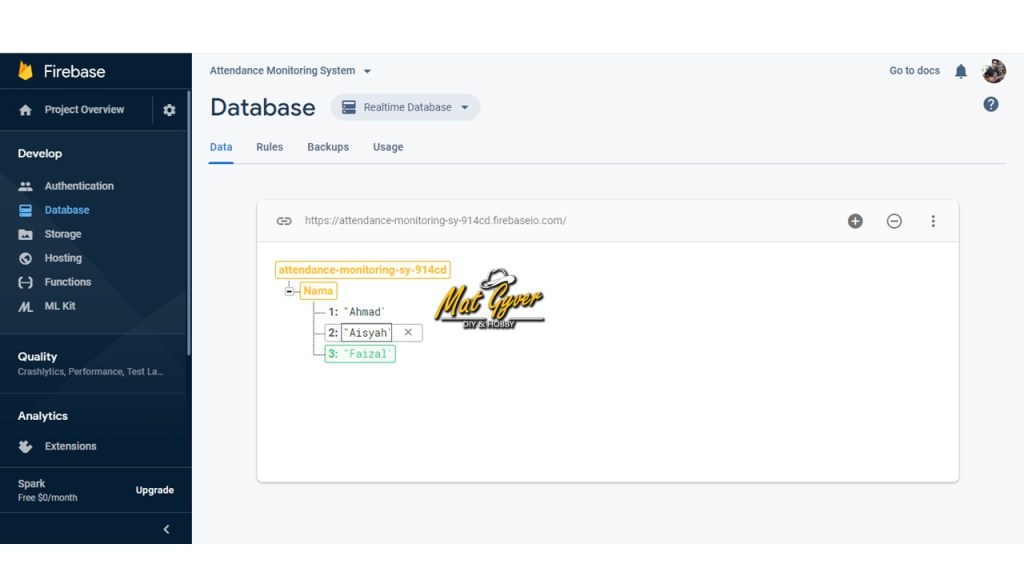Image resolution: width=1024 pixels, height=576 pixels.
Task: Open project settings gear icon
Action: pos(169,110)
